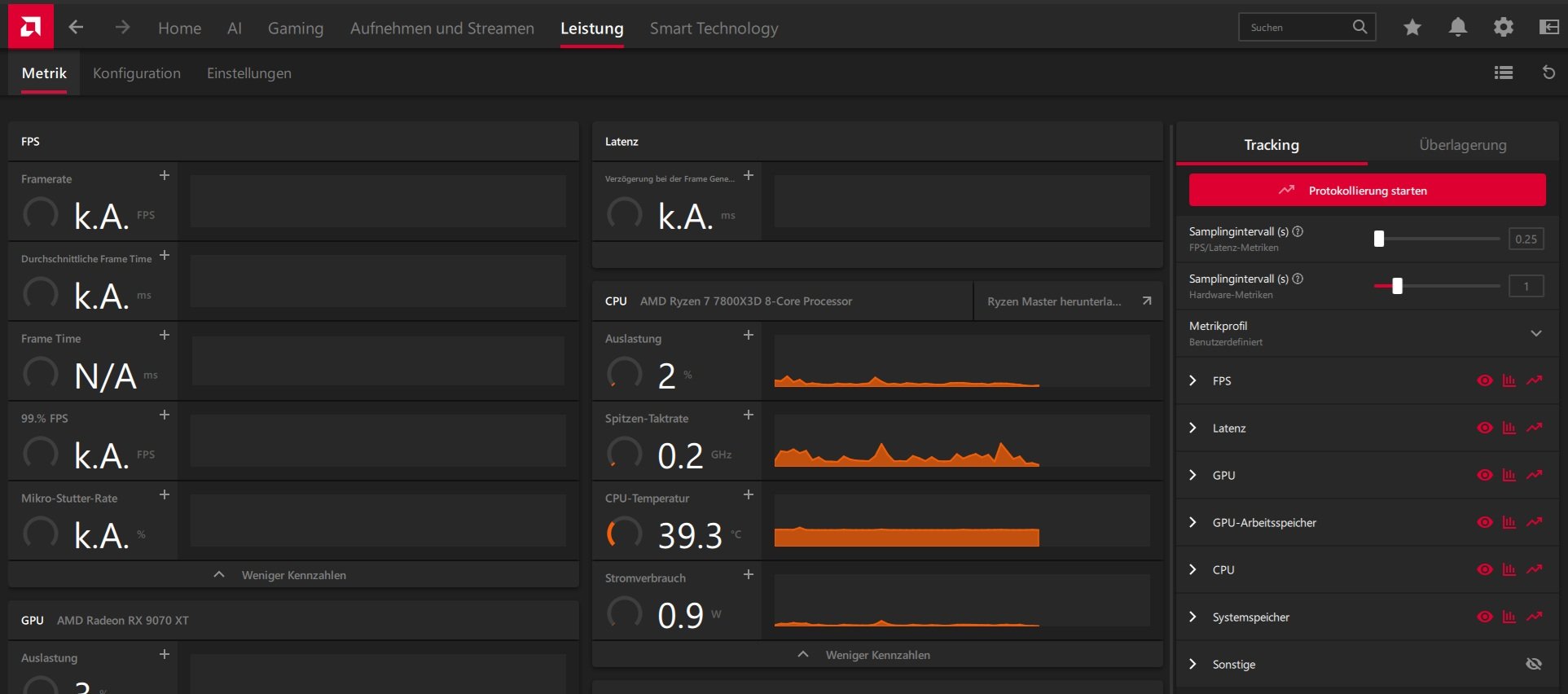The image size is (1568, 694).
Task: Switch to list view icon
Action: tap(1504, 72)
